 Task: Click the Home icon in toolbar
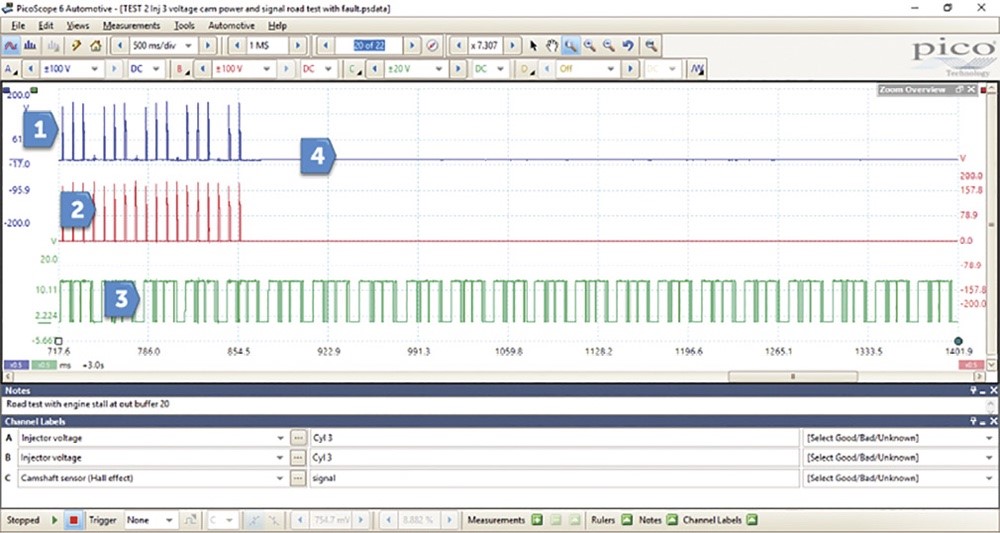pyautogui.click(x=95, y=46)
